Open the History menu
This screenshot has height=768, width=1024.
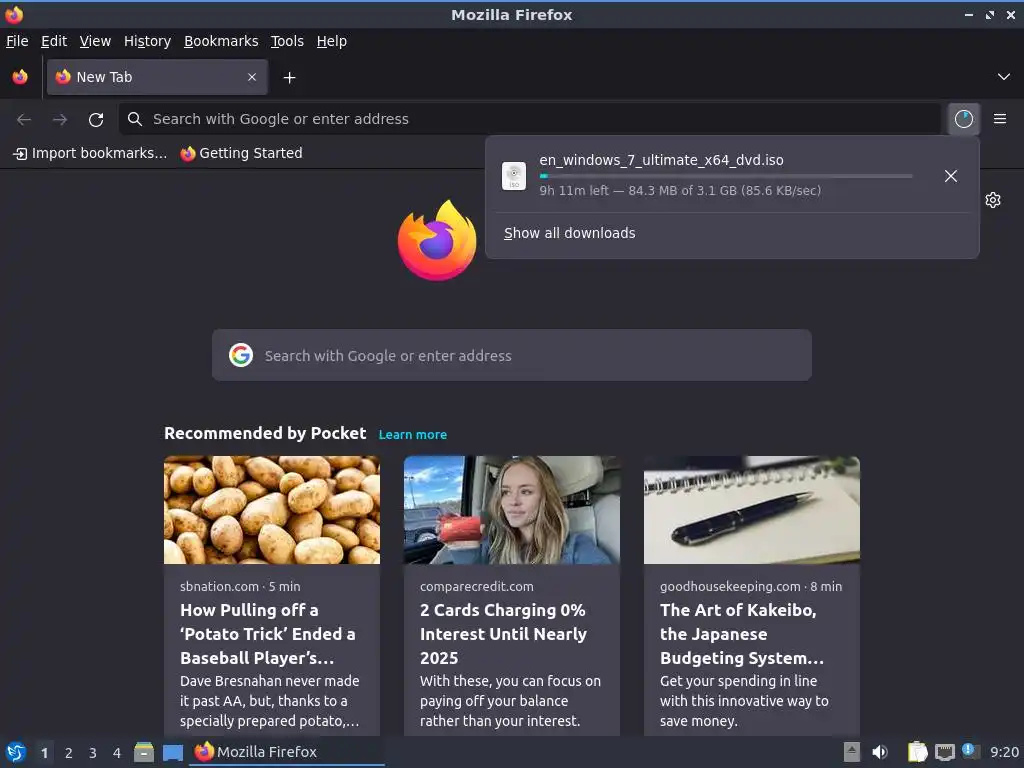pyautogui.click(x=148, y=41)
